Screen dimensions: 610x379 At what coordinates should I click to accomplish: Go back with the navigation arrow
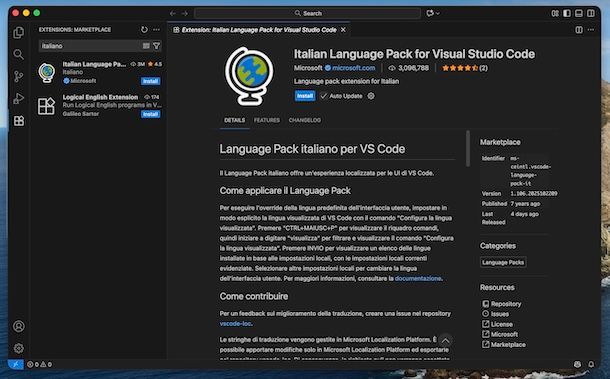pos(173,13)
